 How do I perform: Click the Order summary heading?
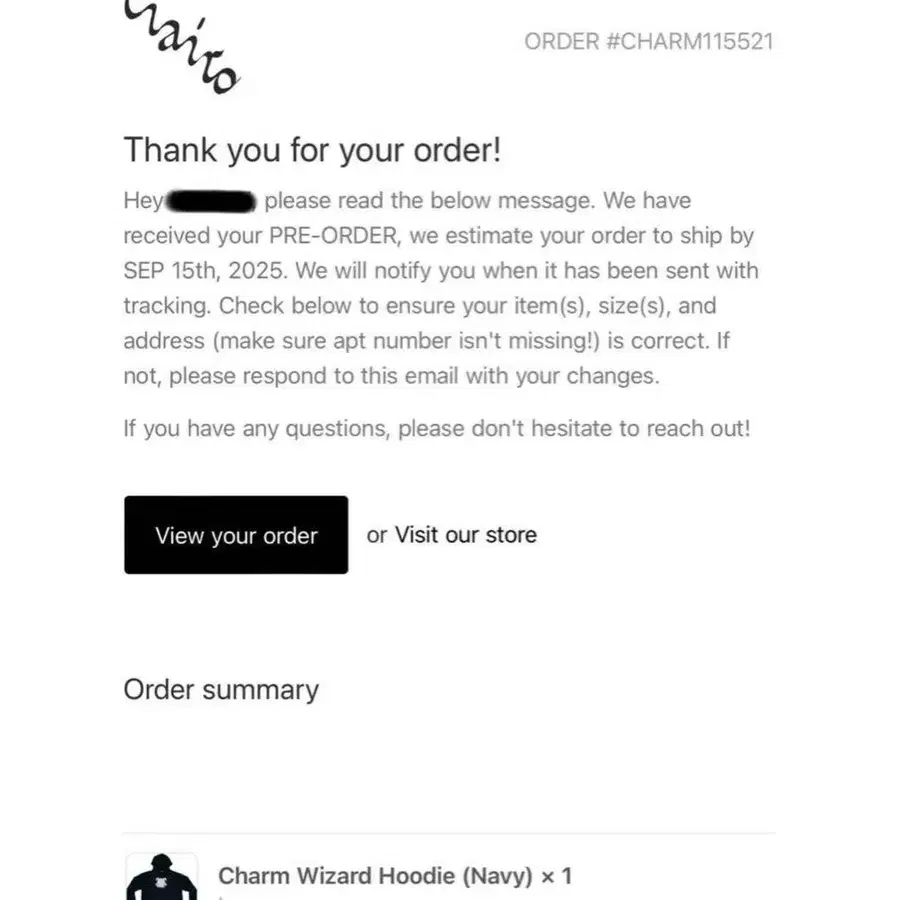[x=221, y=689]
